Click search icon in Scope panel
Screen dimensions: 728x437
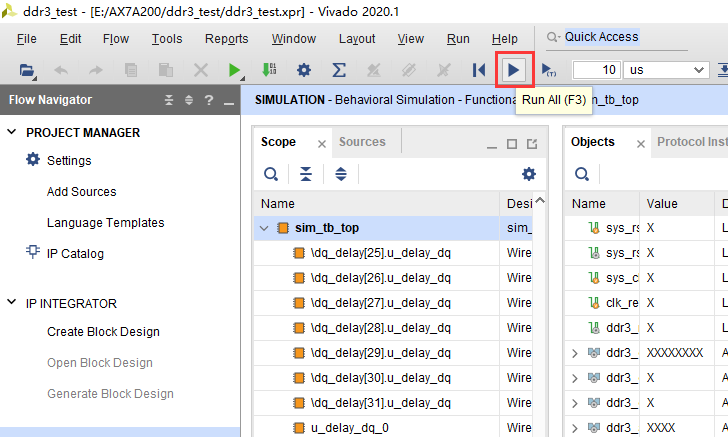click(271, 174)
